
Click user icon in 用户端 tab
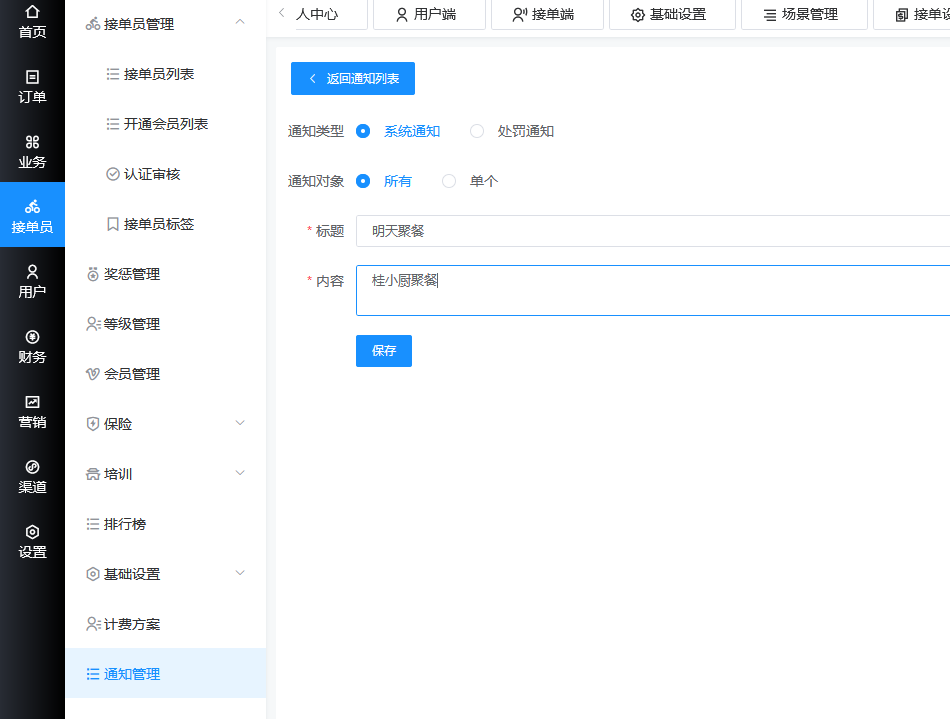coord(402,15)
